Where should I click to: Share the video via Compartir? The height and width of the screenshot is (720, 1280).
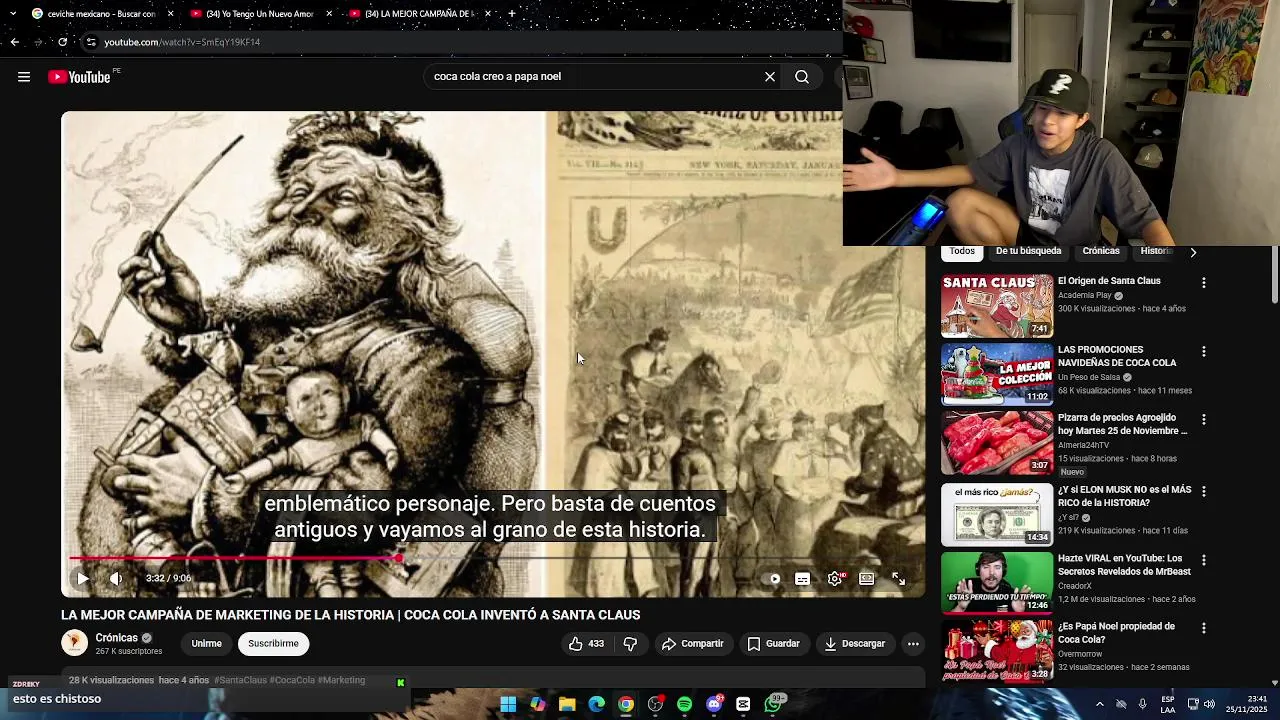(692, 644)
